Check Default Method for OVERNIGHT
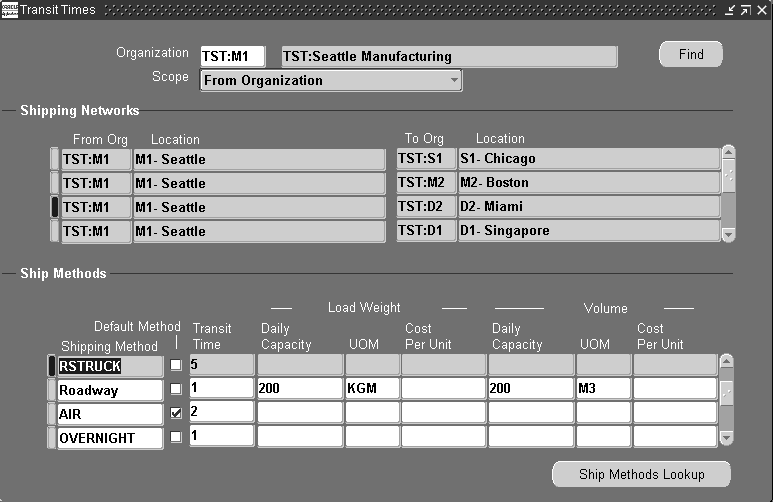 (176, 436)
